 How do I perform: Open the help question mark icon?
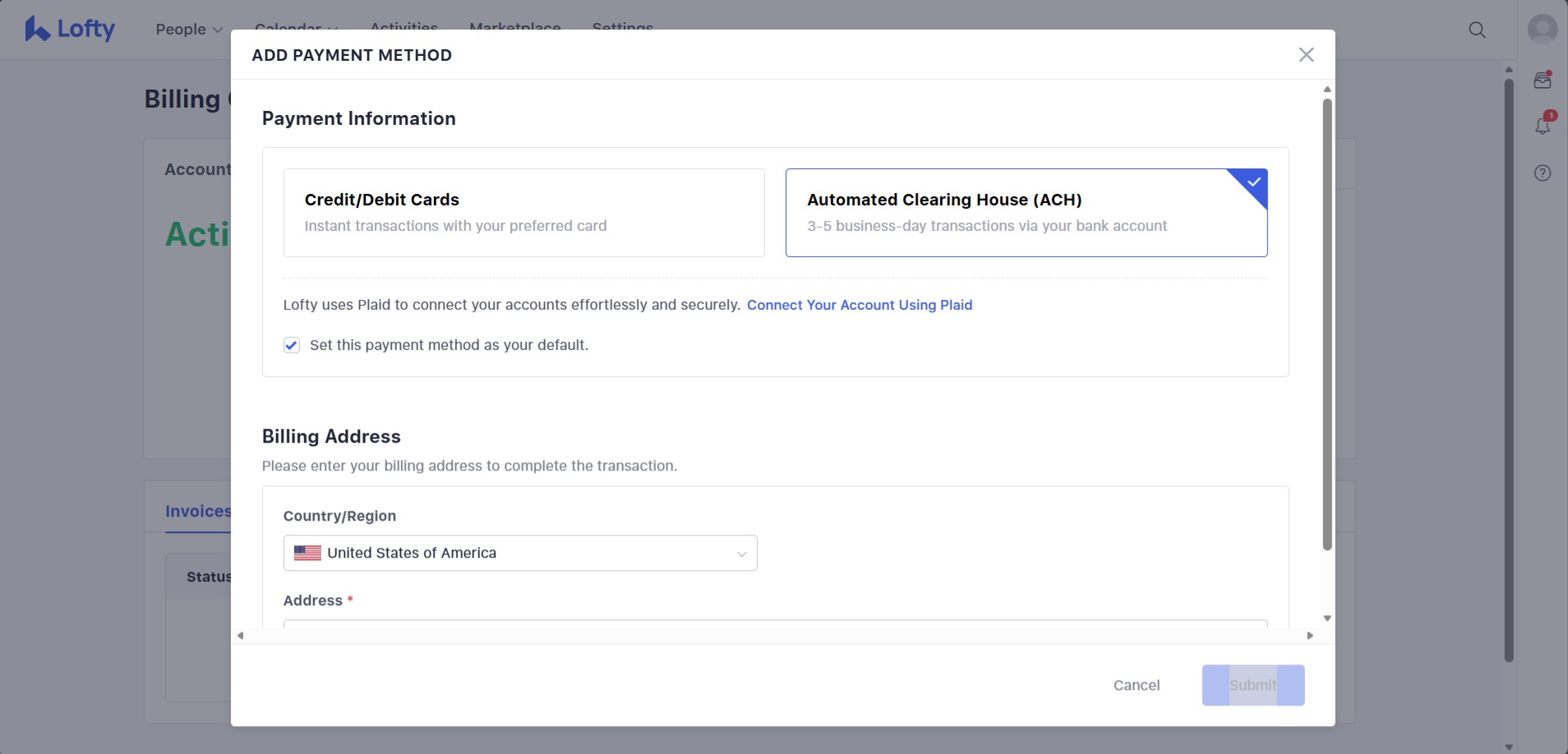point(1543,173)
